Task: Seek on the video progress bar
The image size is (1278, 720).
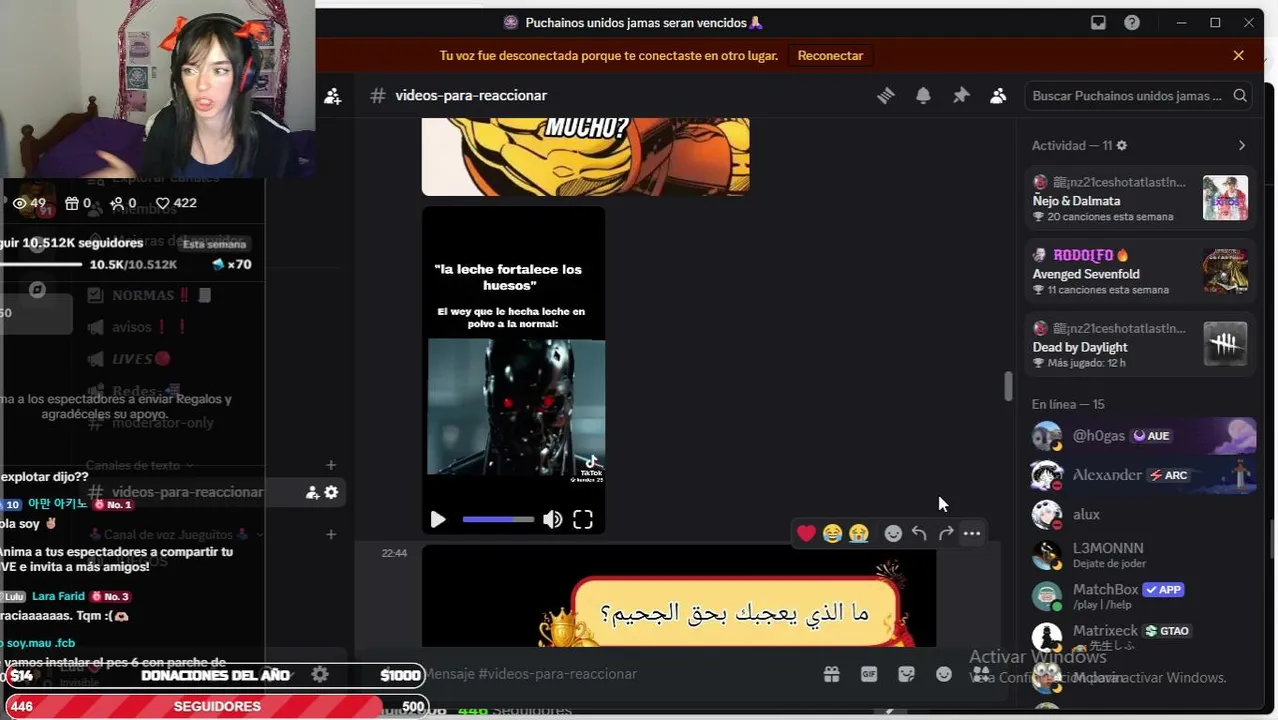Action: (x=498, y=519)
